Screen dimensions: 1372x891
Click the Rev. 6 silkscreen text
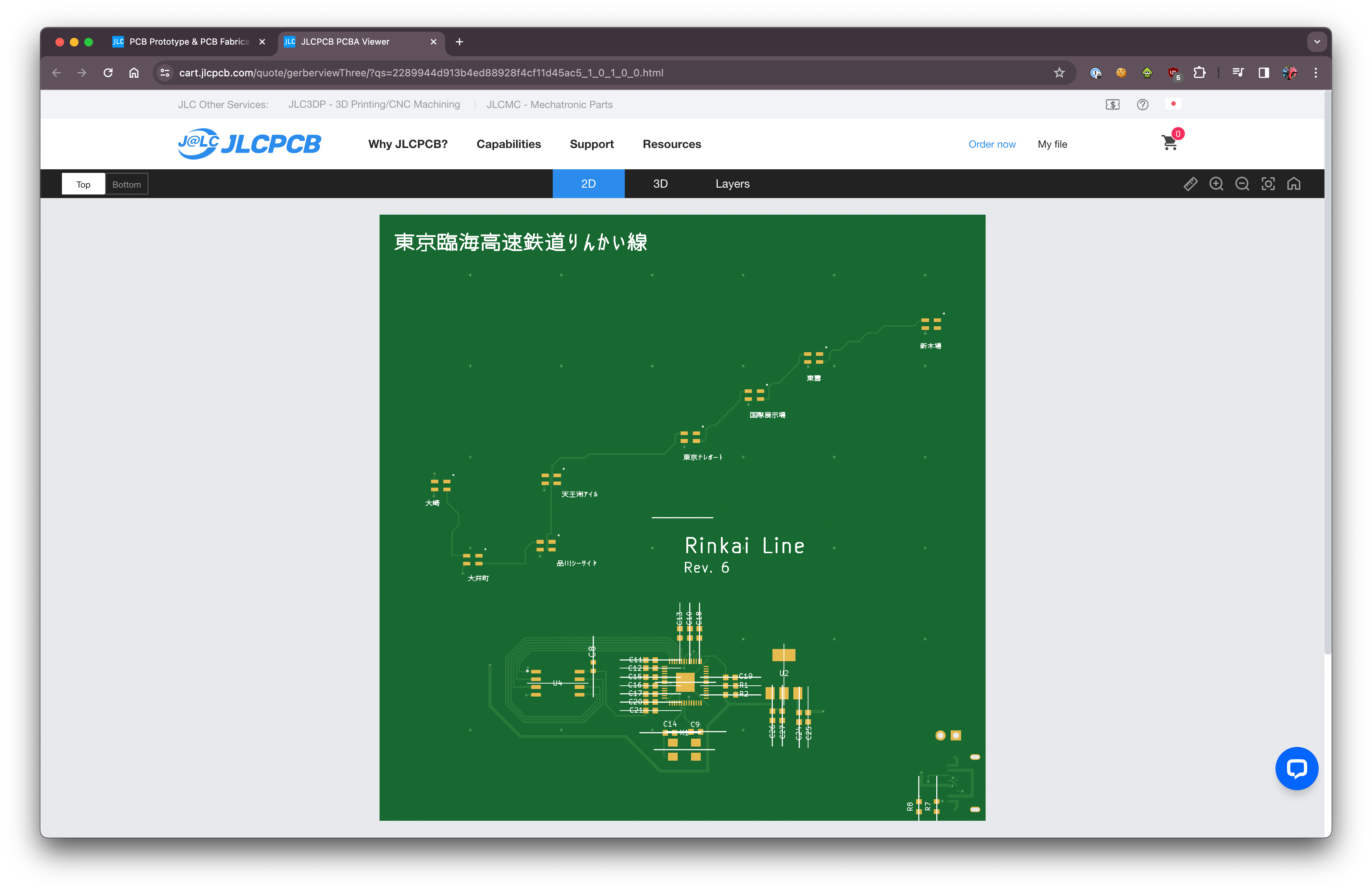tap(706, 568)
